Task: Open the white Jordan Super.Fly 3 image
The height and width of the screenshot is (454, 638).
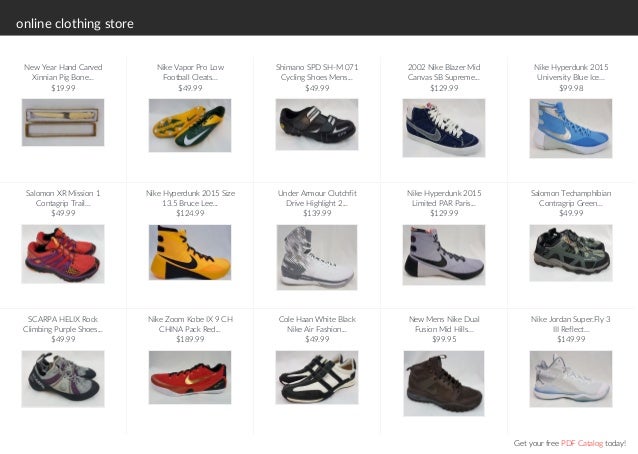Action: 571,379
